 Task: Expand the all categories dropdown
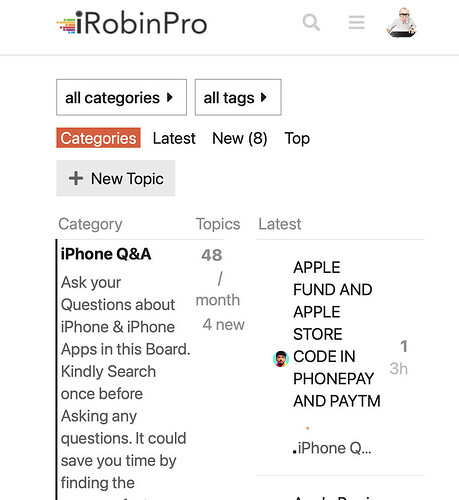pyautogui.click(x=121, y=97)
